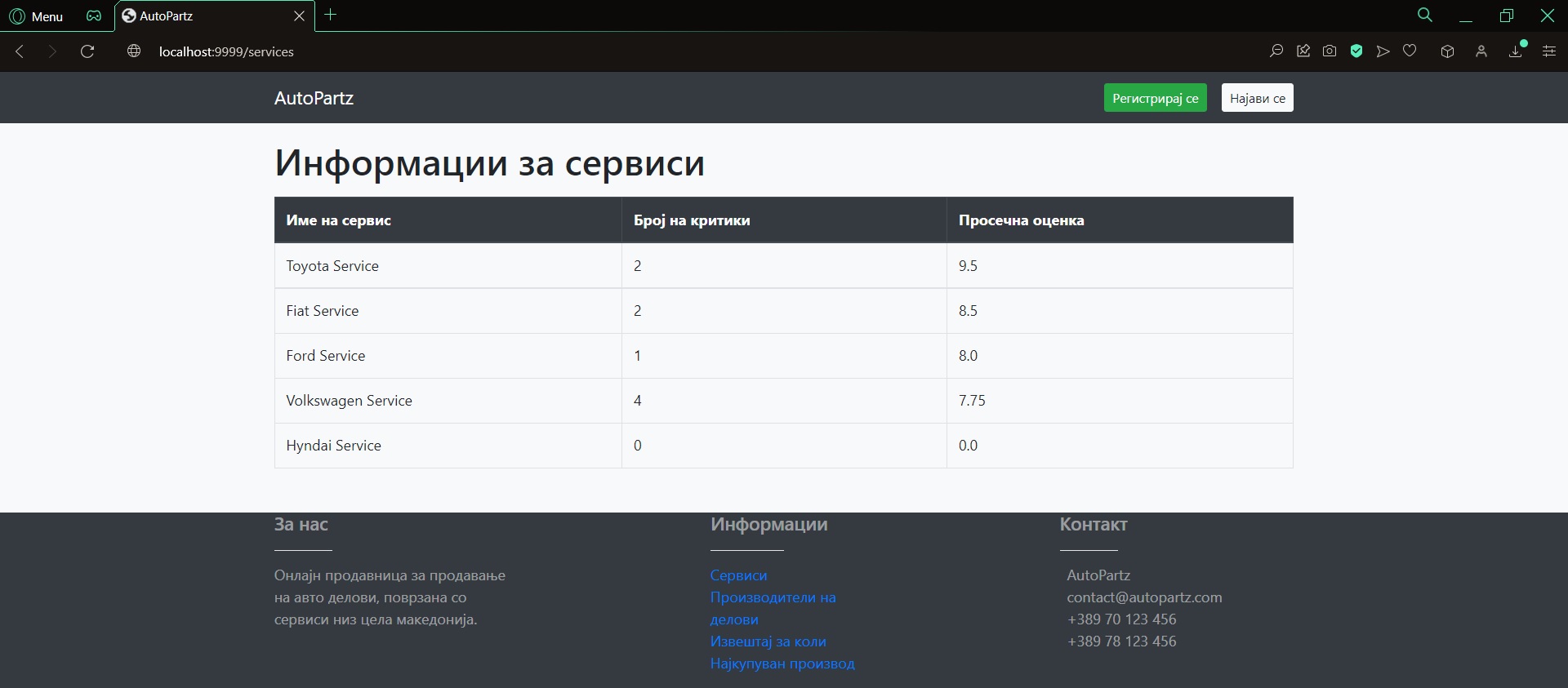Open the Сервиси footer link
The height and width of the screenshot is (688, 1568).
click(738, 575)
